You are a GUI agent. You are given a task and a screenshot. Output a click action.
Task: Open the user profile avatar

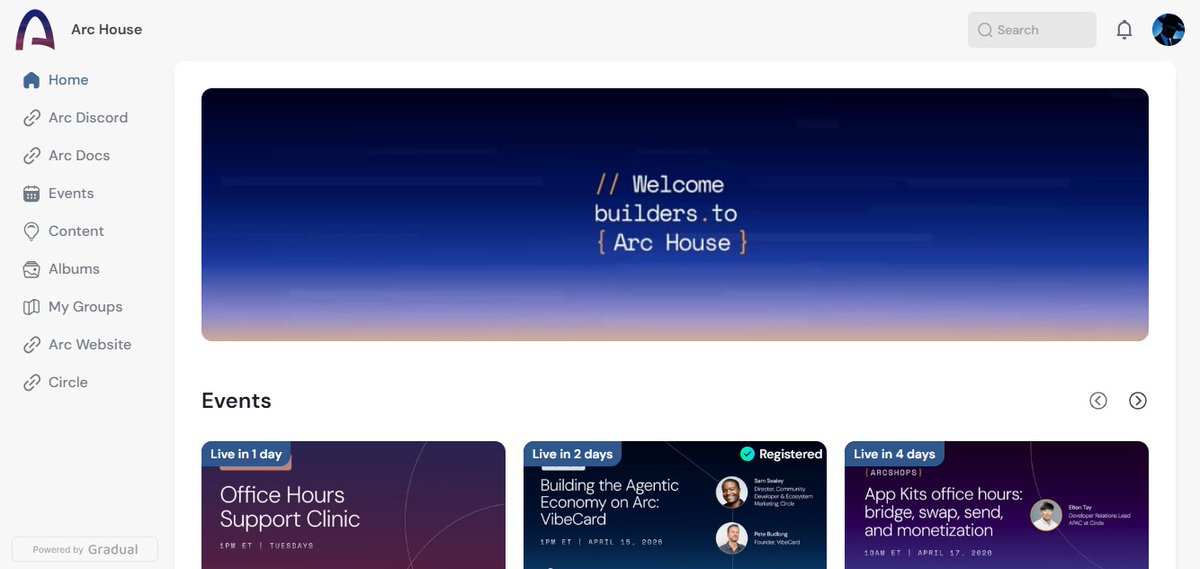[x=1168, y=30]
